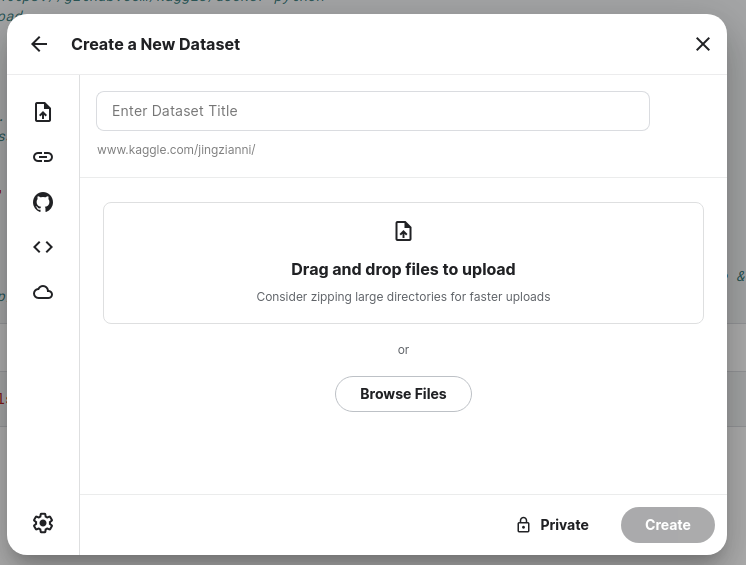The image size is (746, 565).
Task: Go back with the left arrow
Action: [x=39, y=44]
